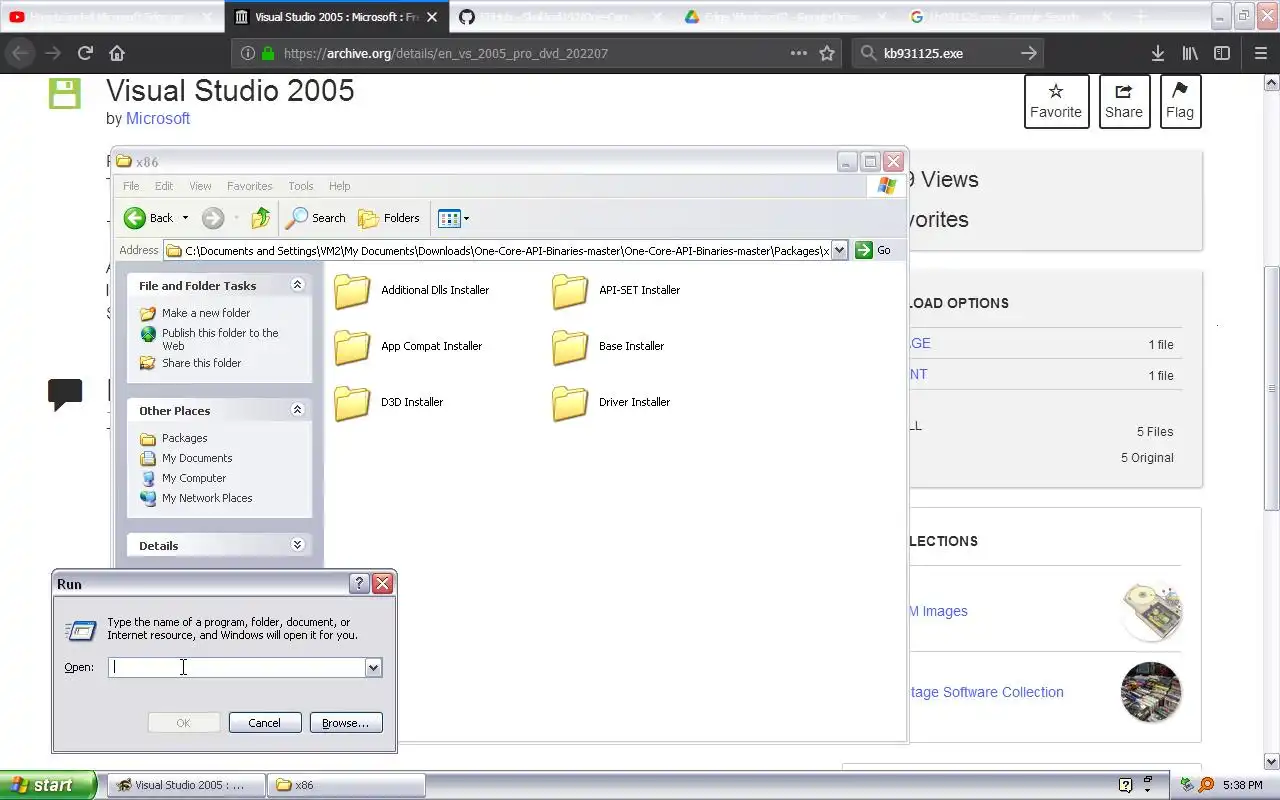Open the Tools menu in Explorer
This screenshot has height=800, width=1280.
pyautogui.click(x=301, y=186)
